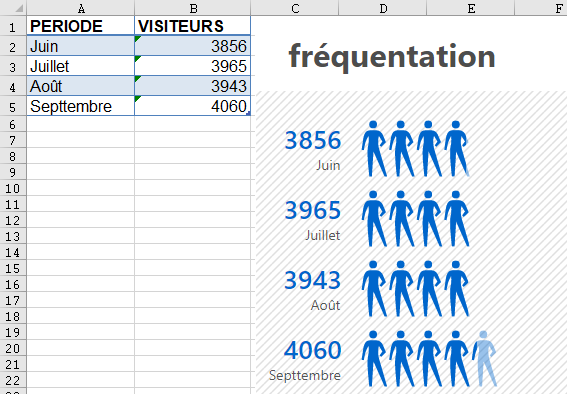Viewport: 567px width, 394px height.
Task: Click first person icon in Juin row
Action: [x=374, y=149]
